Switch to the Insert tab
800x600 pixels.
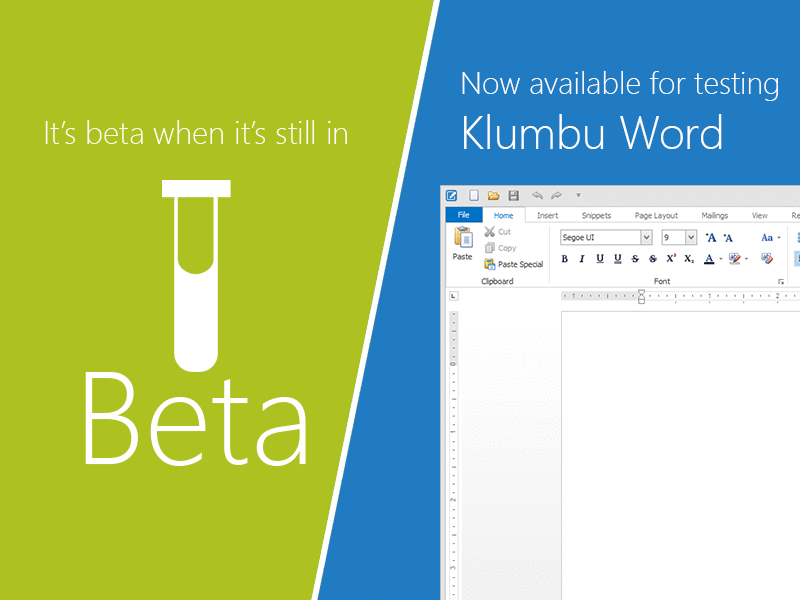point(547,215)
